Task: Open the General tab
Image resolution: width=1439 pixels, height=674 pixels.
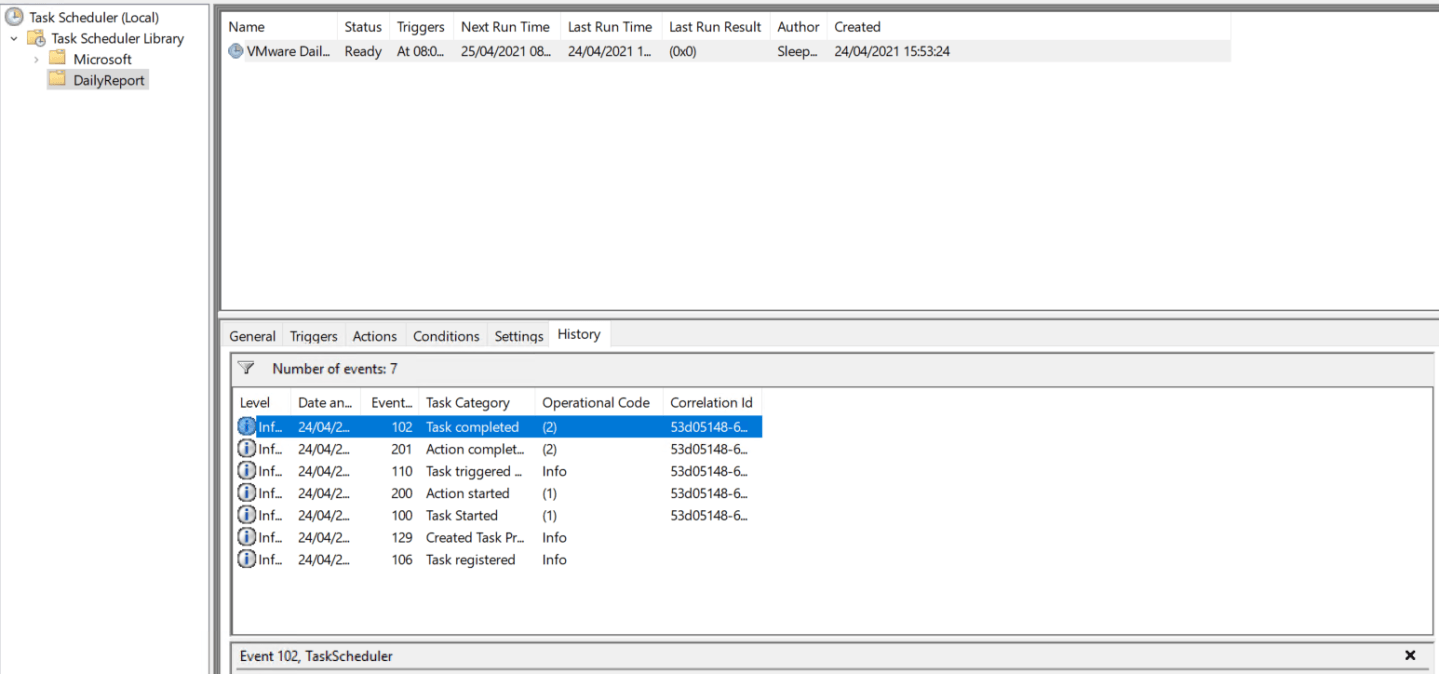Action: [x=252, y=336]
